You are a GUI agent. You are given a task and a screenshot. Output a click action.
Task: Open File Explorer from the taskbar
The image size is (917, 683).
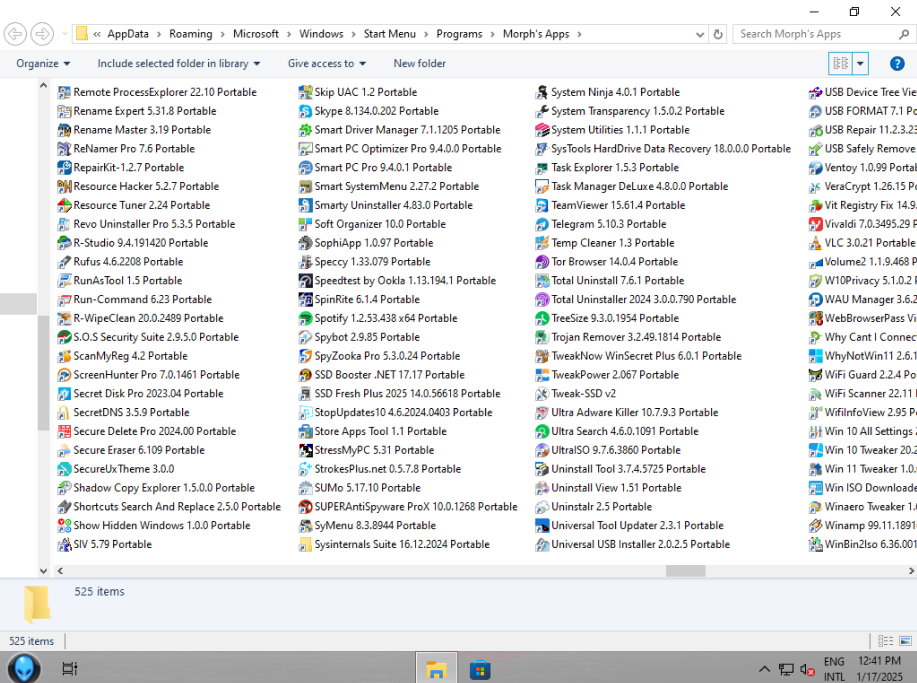(x=436, y=668)
